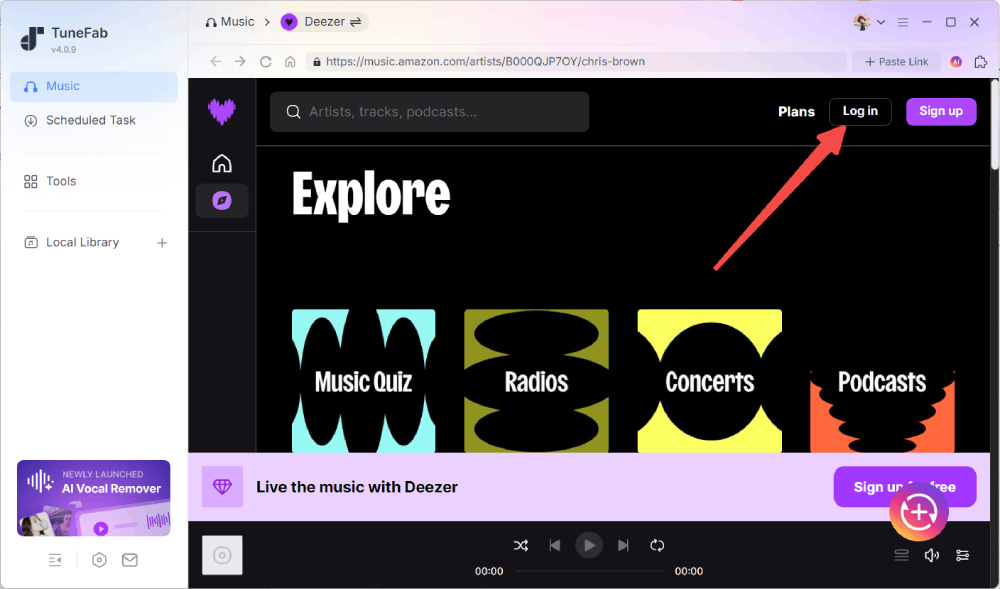
Task: Play the current track
Action: coord(589,546)
